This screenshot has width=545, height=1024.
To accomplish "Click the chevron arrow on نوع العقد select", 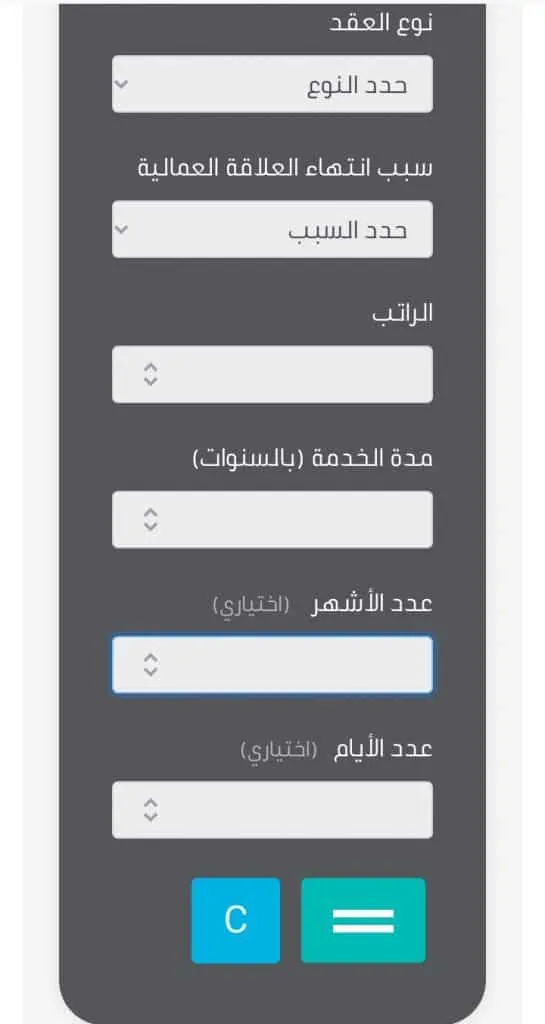I will (123, 84).
